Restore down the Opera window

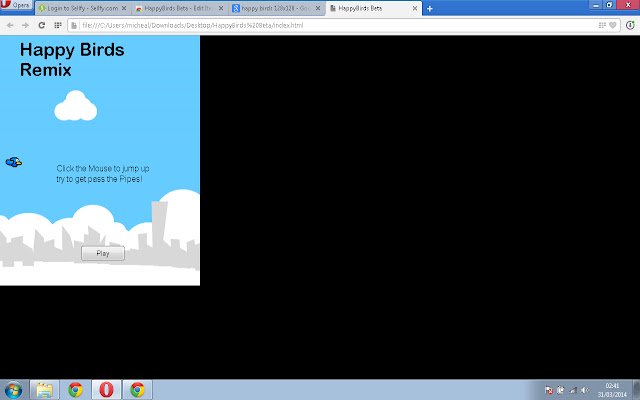pos(609,5)
